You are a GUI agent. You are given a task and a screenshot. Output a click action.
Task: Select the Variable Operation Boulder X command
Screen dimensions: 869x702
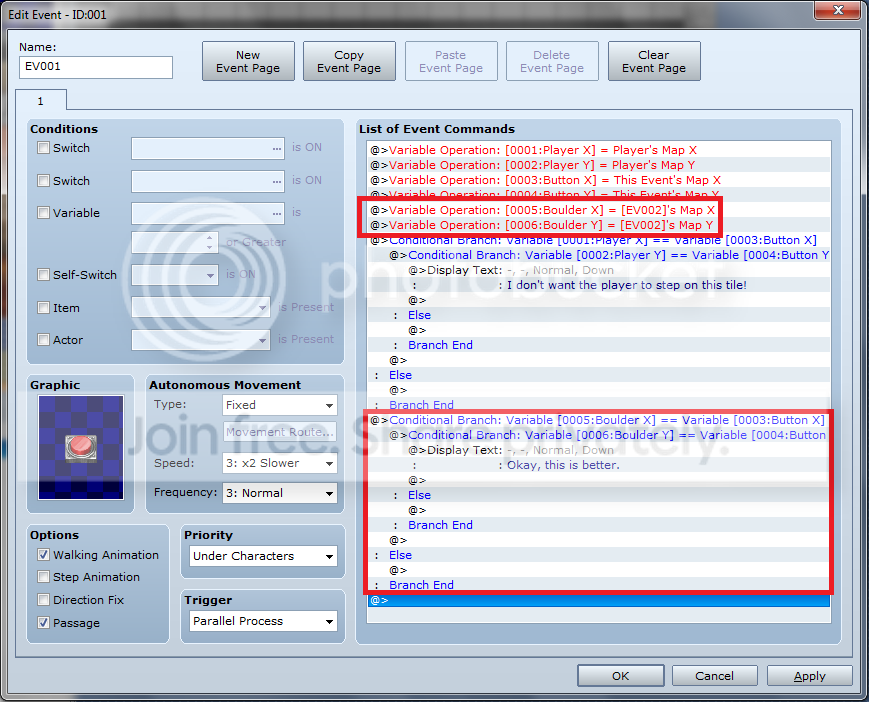599,210
